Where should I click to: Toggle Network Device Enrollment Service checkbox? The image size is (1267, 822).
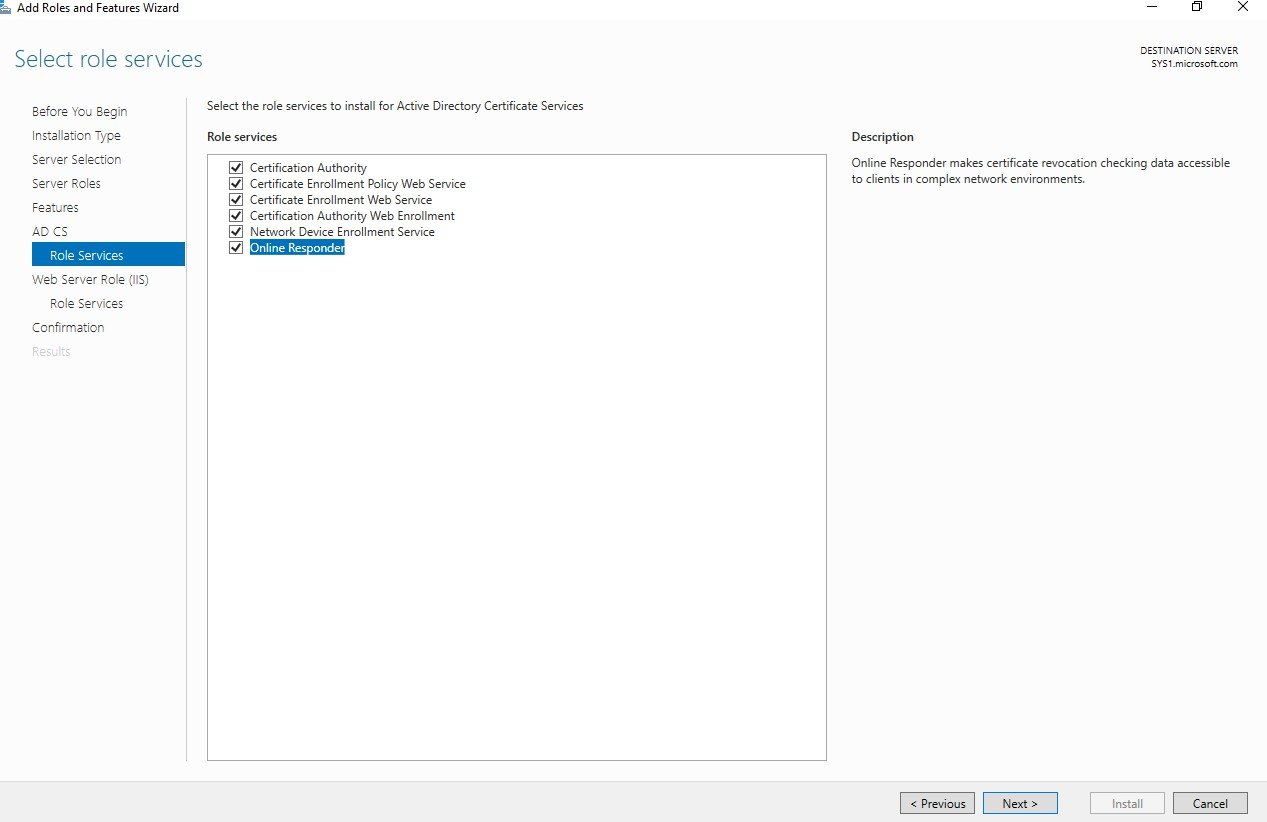[236, 232]
